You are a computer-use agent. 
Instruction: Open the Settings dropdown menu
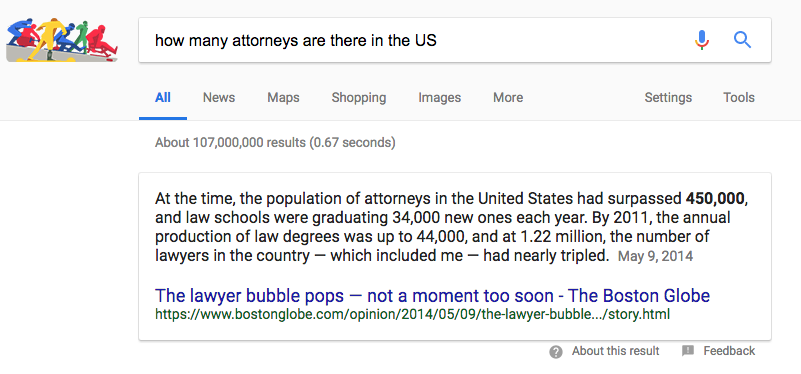click(x=668, y=98)
